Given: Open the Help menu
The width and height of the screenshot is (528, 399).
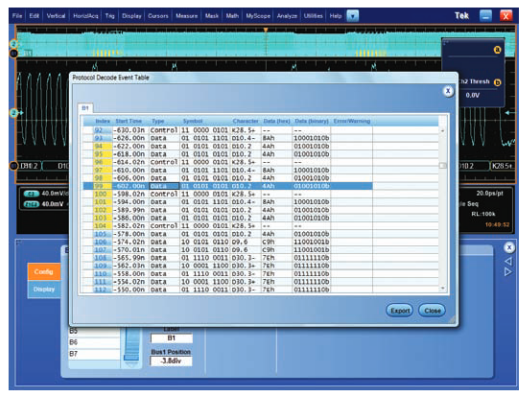Looking at the screenshot, I should (x=335, y=16).
